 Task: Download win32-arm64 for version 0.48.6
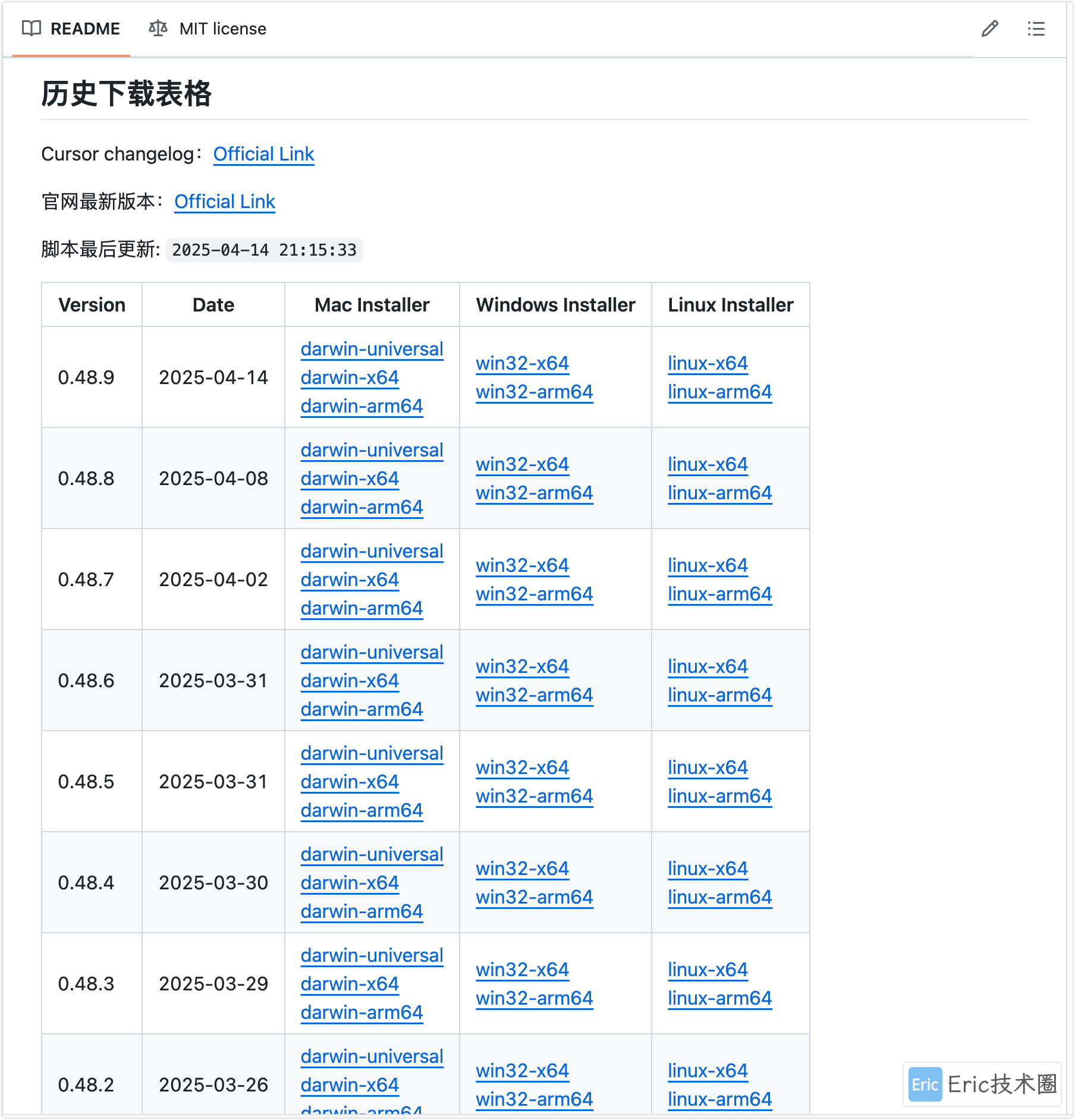tap(535, 695)
